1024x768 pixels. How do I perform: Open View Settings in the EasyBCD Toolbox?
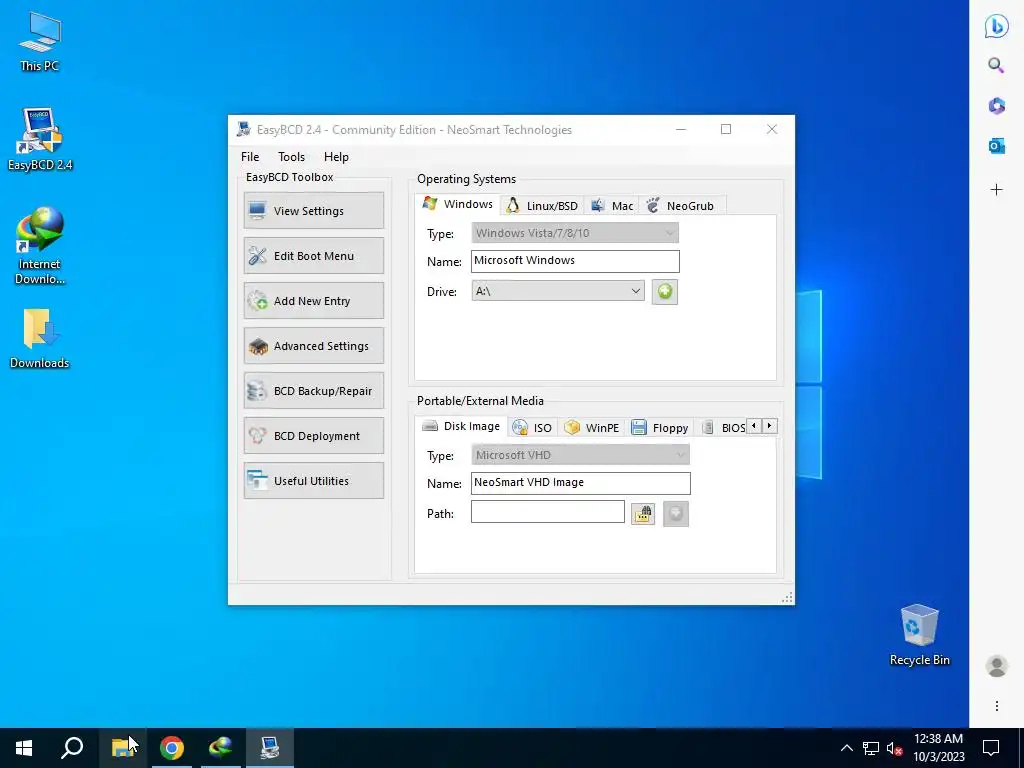(x=313, y=210)
